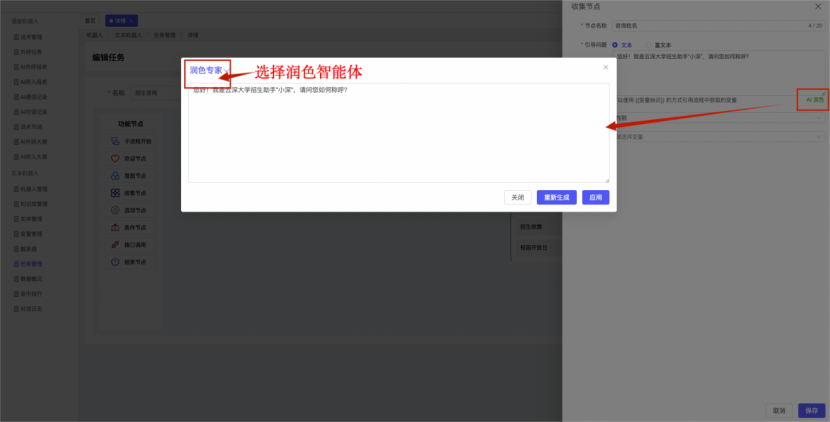Apply polished text with 应用 button
The width and height of the screenshot is (830, 422).
coord(595,198)
